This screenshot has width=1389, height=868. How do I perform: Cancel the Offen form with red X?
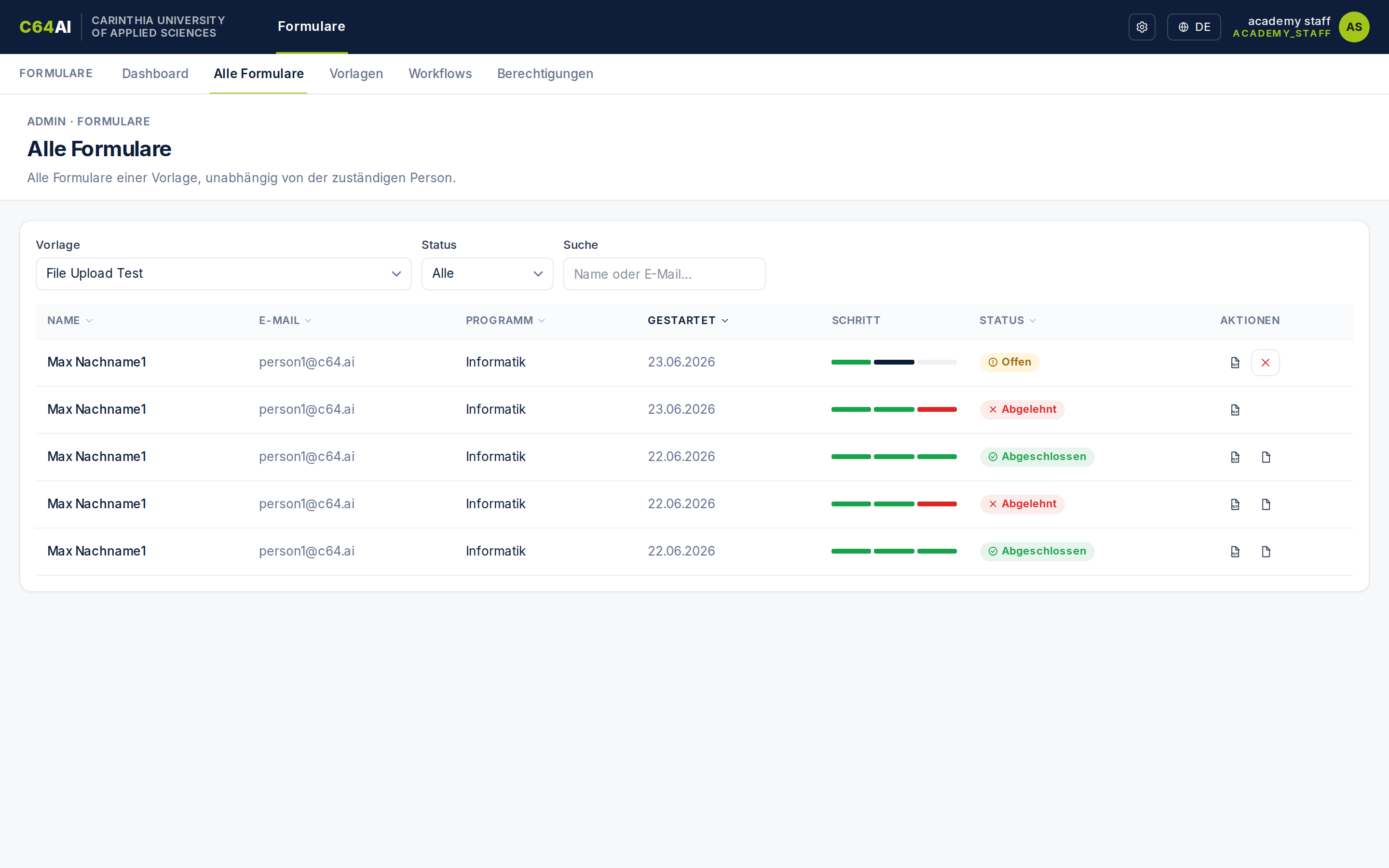1265,363
